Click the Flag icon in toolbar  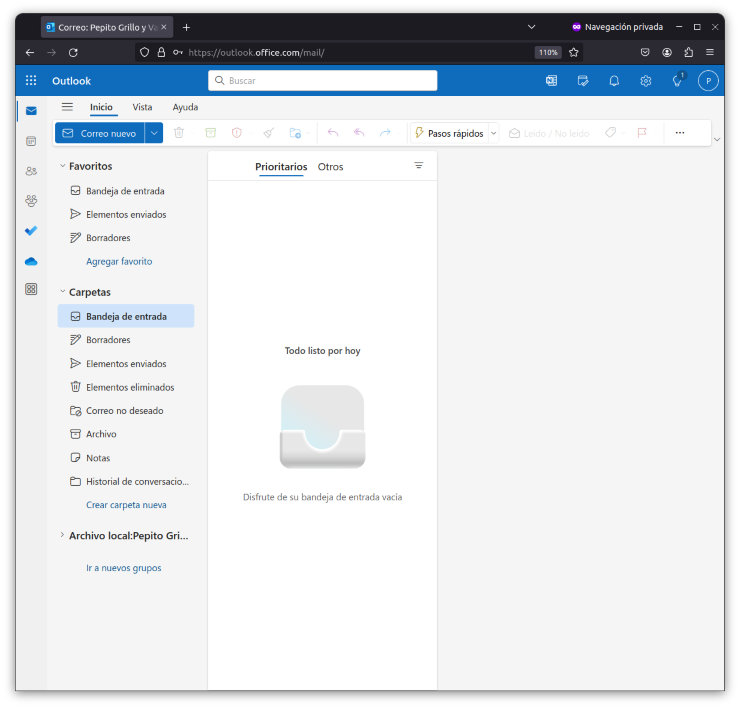click(642, 133)
